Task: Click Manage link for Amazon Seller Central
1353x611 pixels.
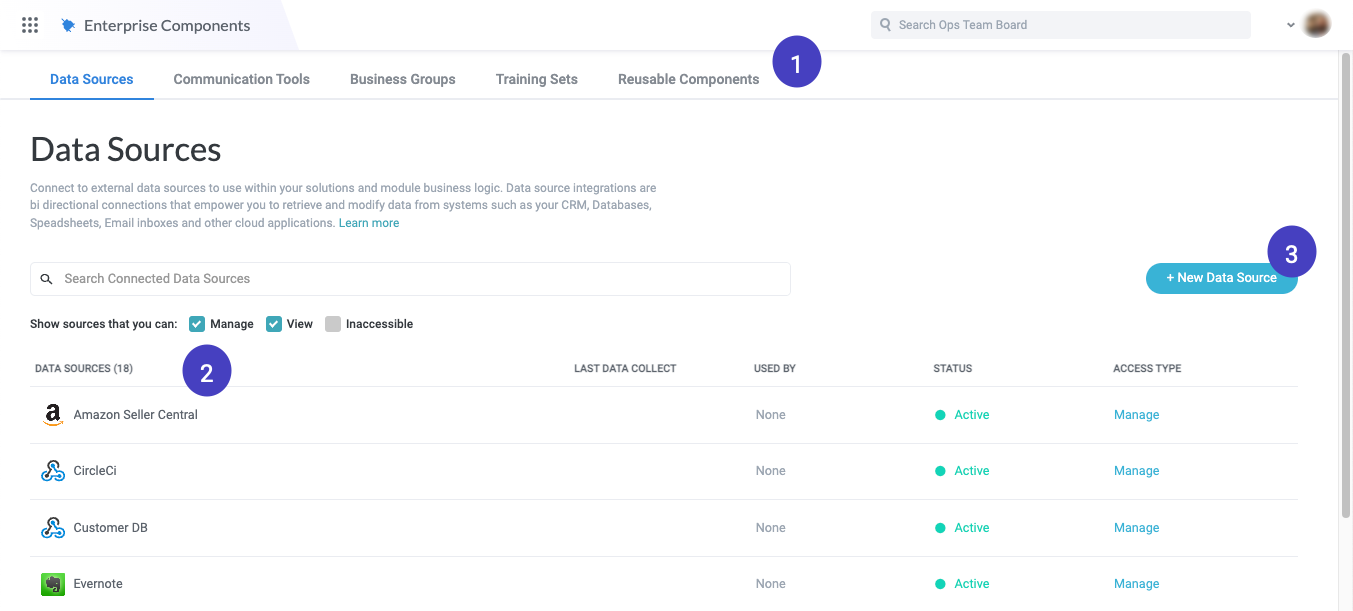Action: point(1136,415)
